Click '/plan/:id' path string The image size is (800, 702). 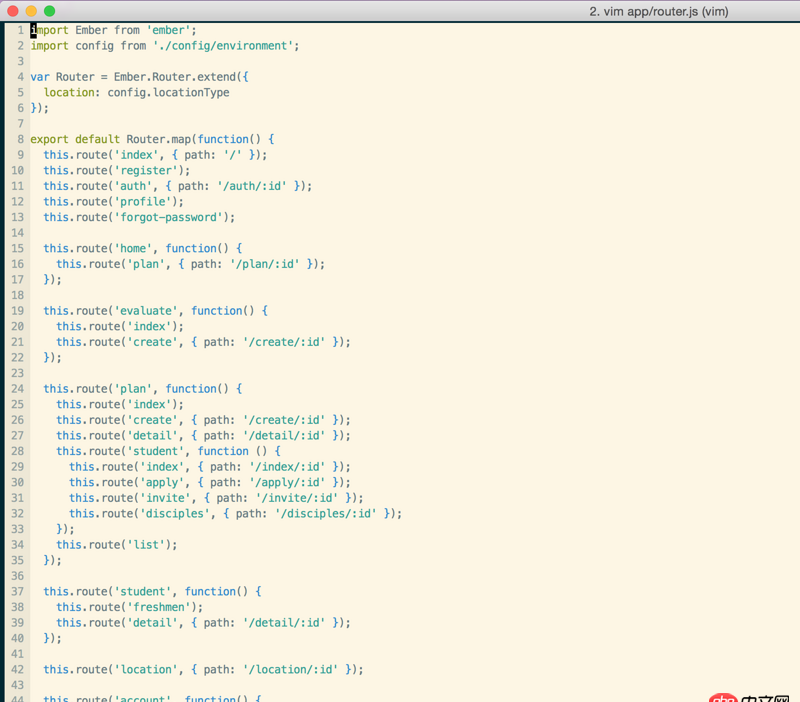pos(264,264)
